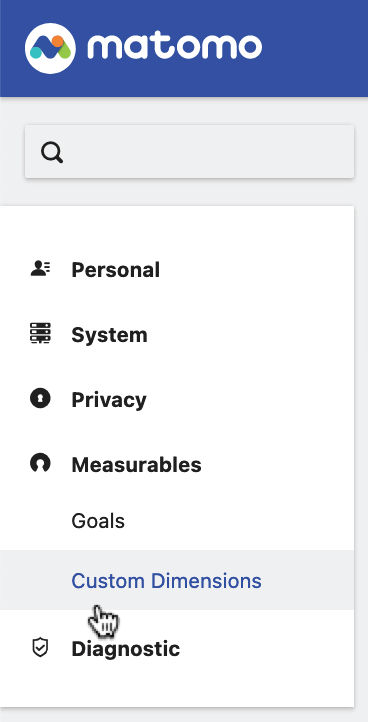Expand the Diagnostic menu section

pos(177,649)
